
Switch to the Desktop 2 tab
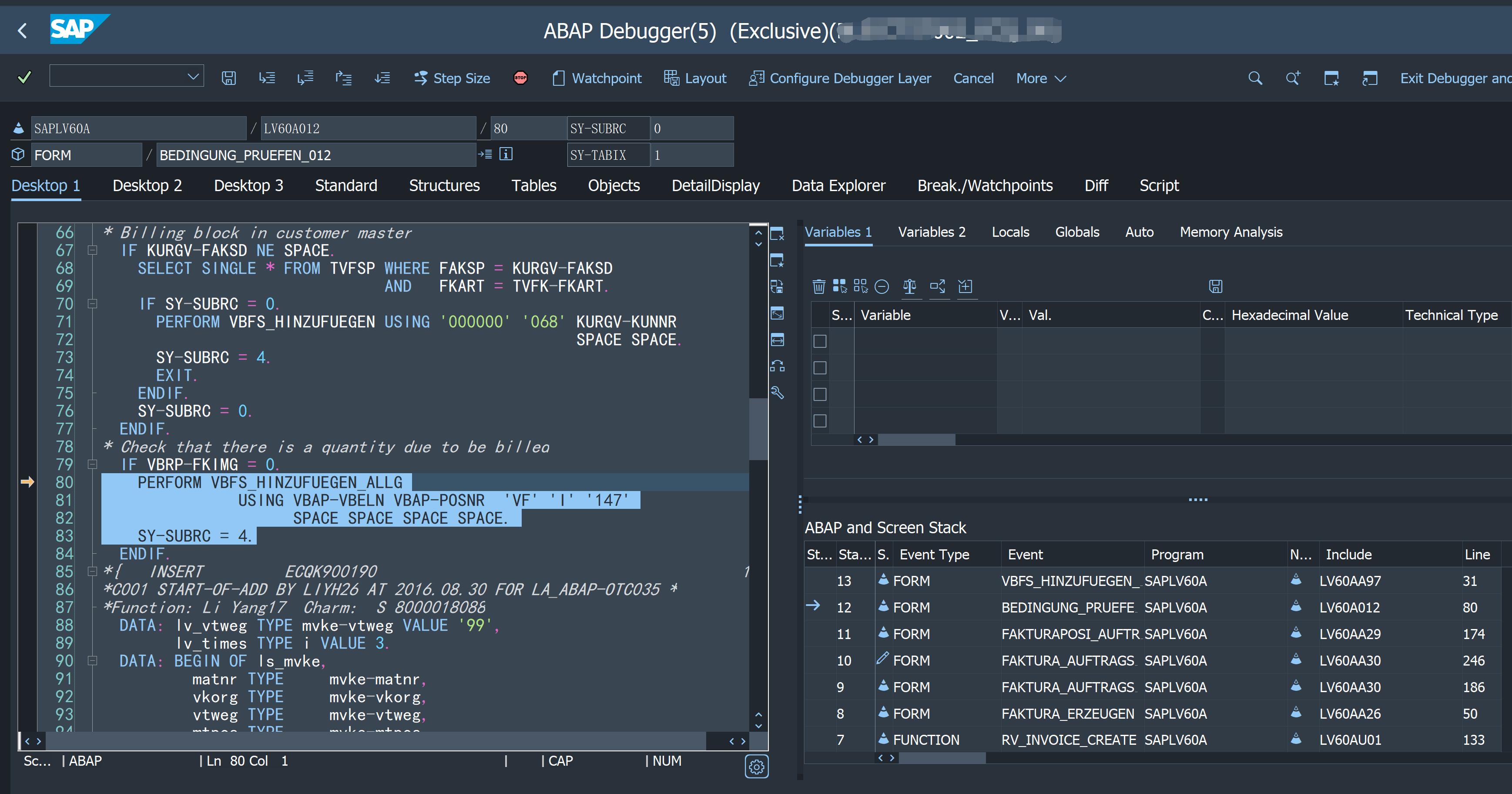click(147, 185)
